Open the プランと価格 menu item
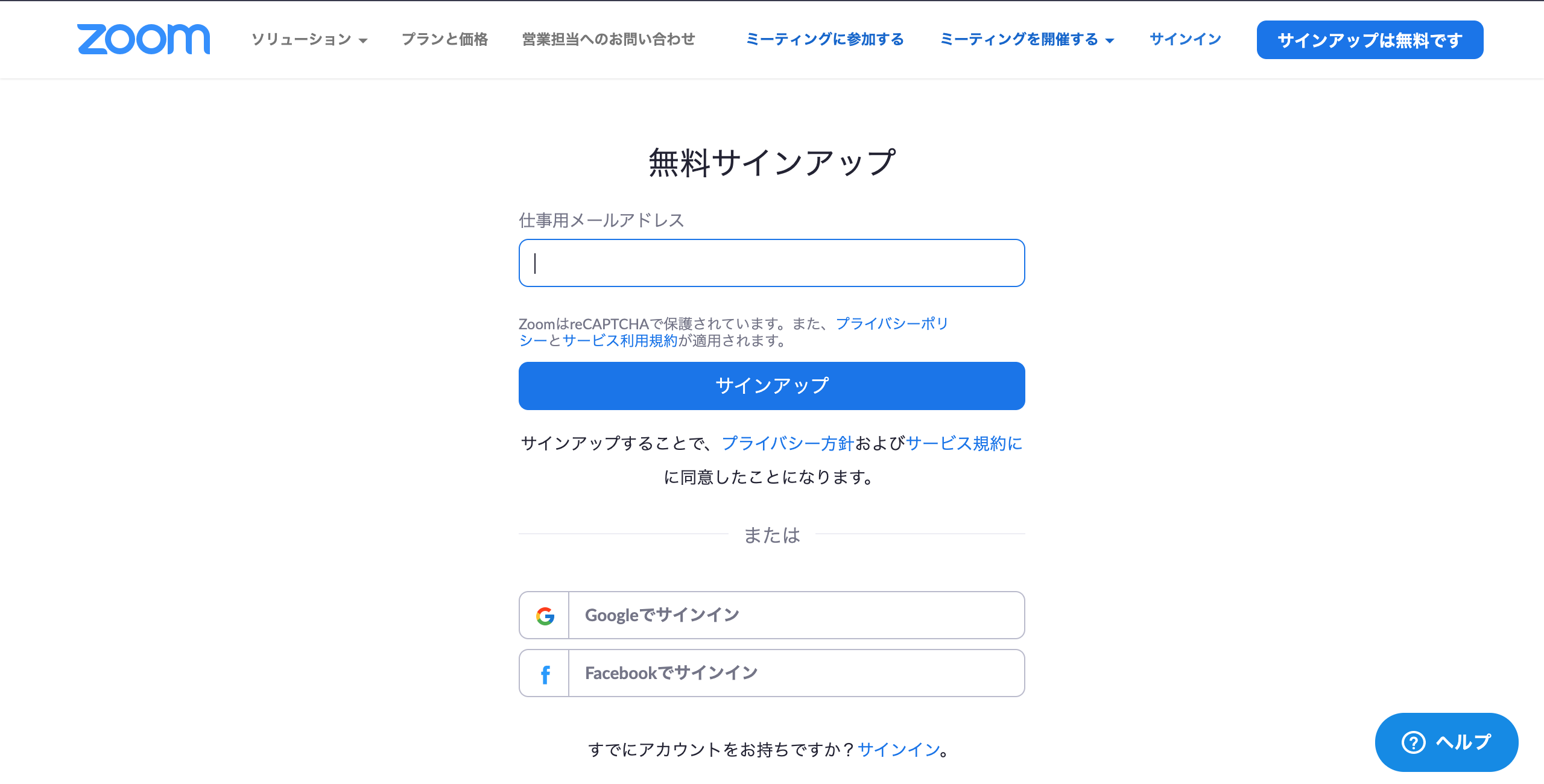This screenshot has width=1544, height=784. pos(445,39)
